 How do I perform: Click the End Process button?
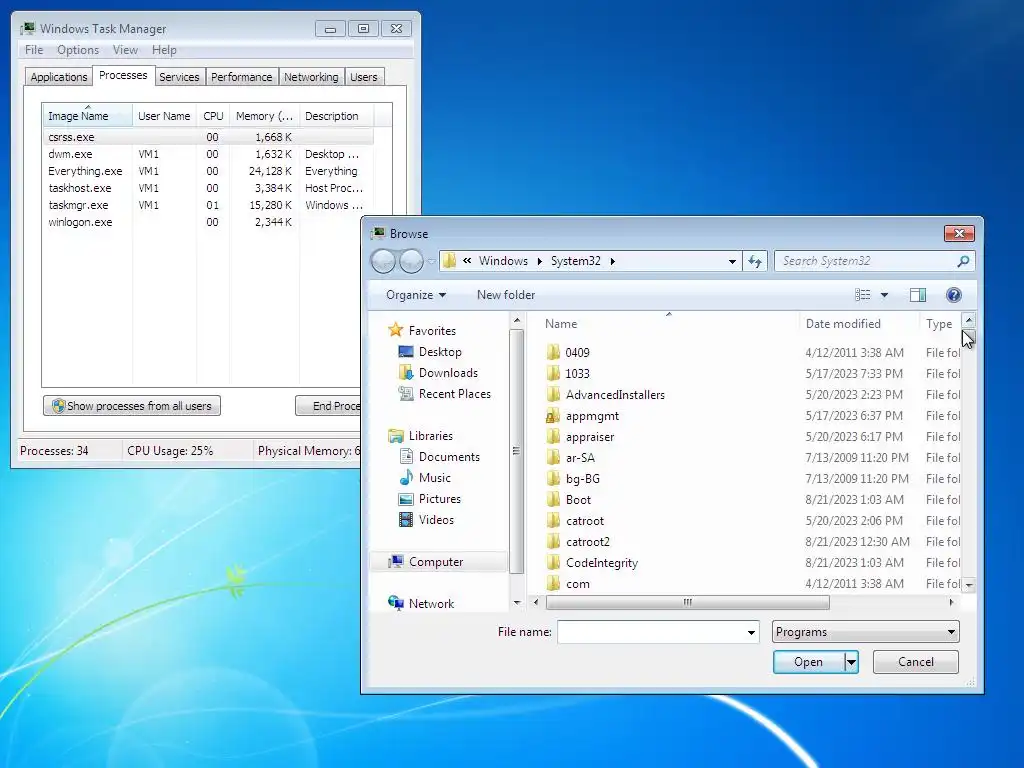coord(328,406)
